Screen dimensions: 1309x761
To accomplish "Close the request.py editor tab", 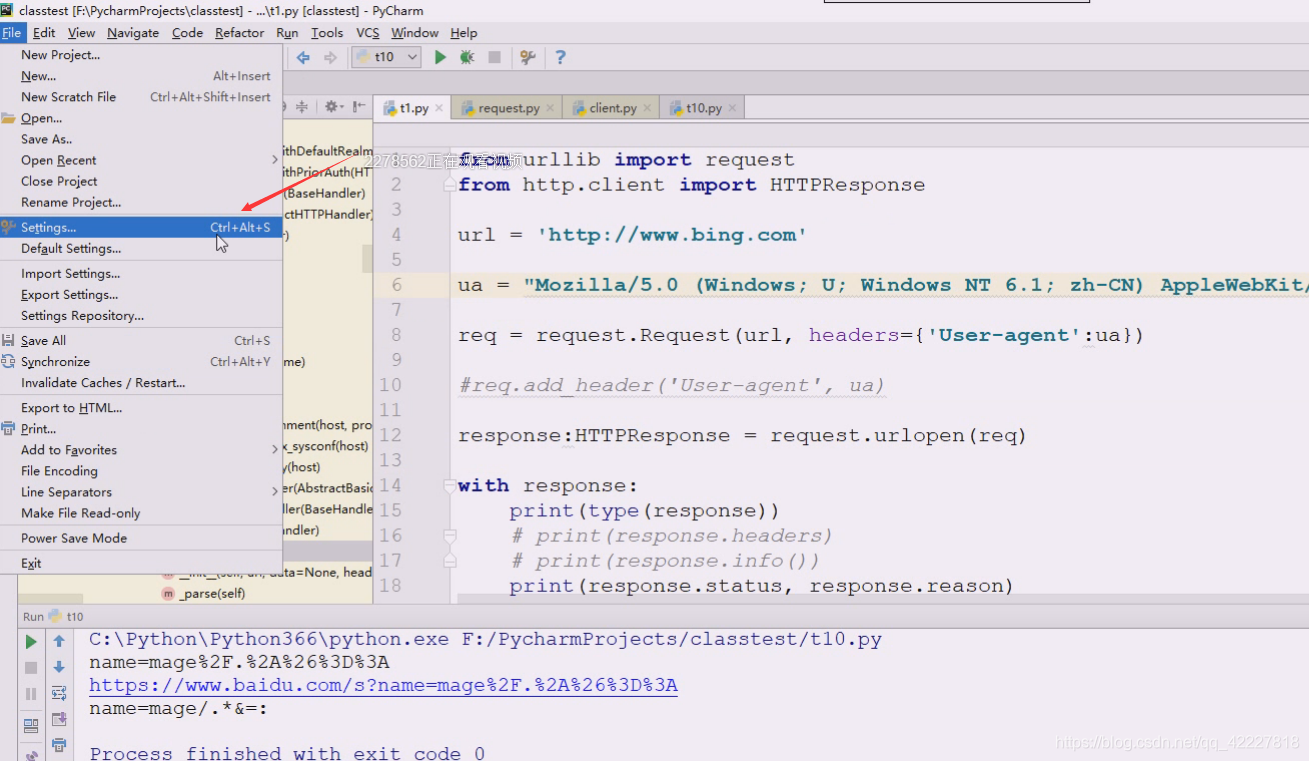I will (x=550, y=108).
